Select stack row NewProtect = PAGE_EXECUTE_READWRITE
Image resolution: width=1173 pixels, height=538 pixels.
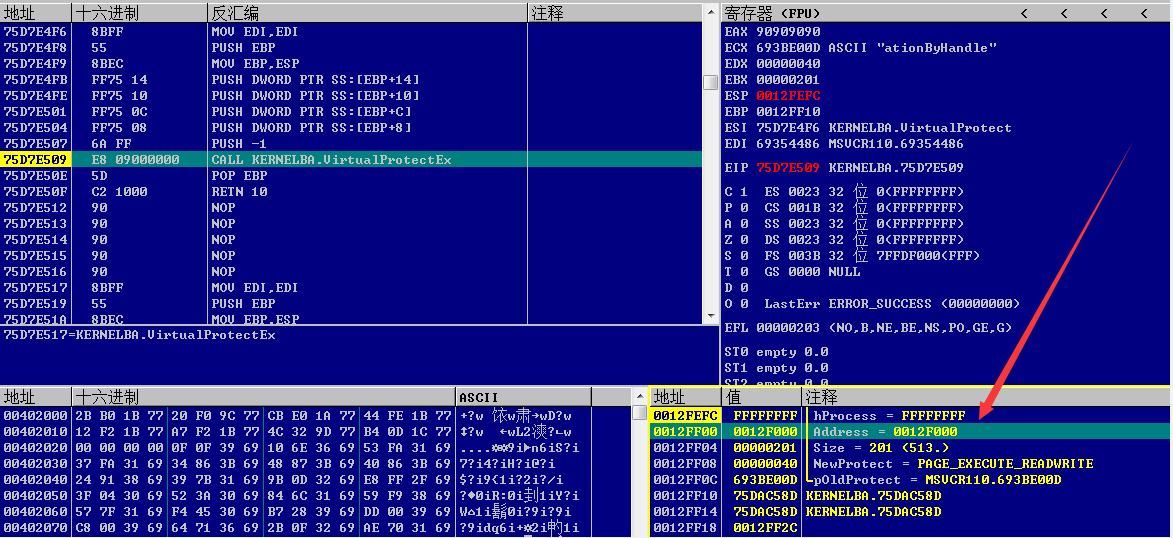point(910,464)
